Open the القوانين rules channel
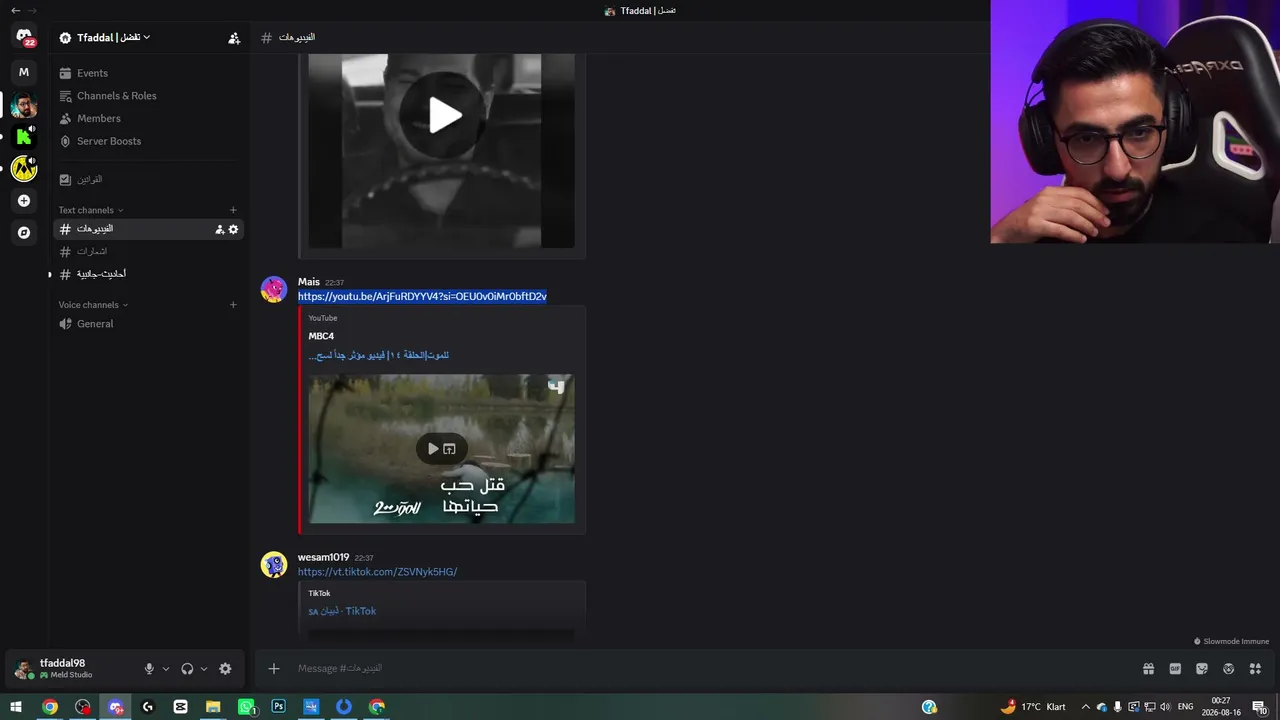 click(x=150, y=179)
